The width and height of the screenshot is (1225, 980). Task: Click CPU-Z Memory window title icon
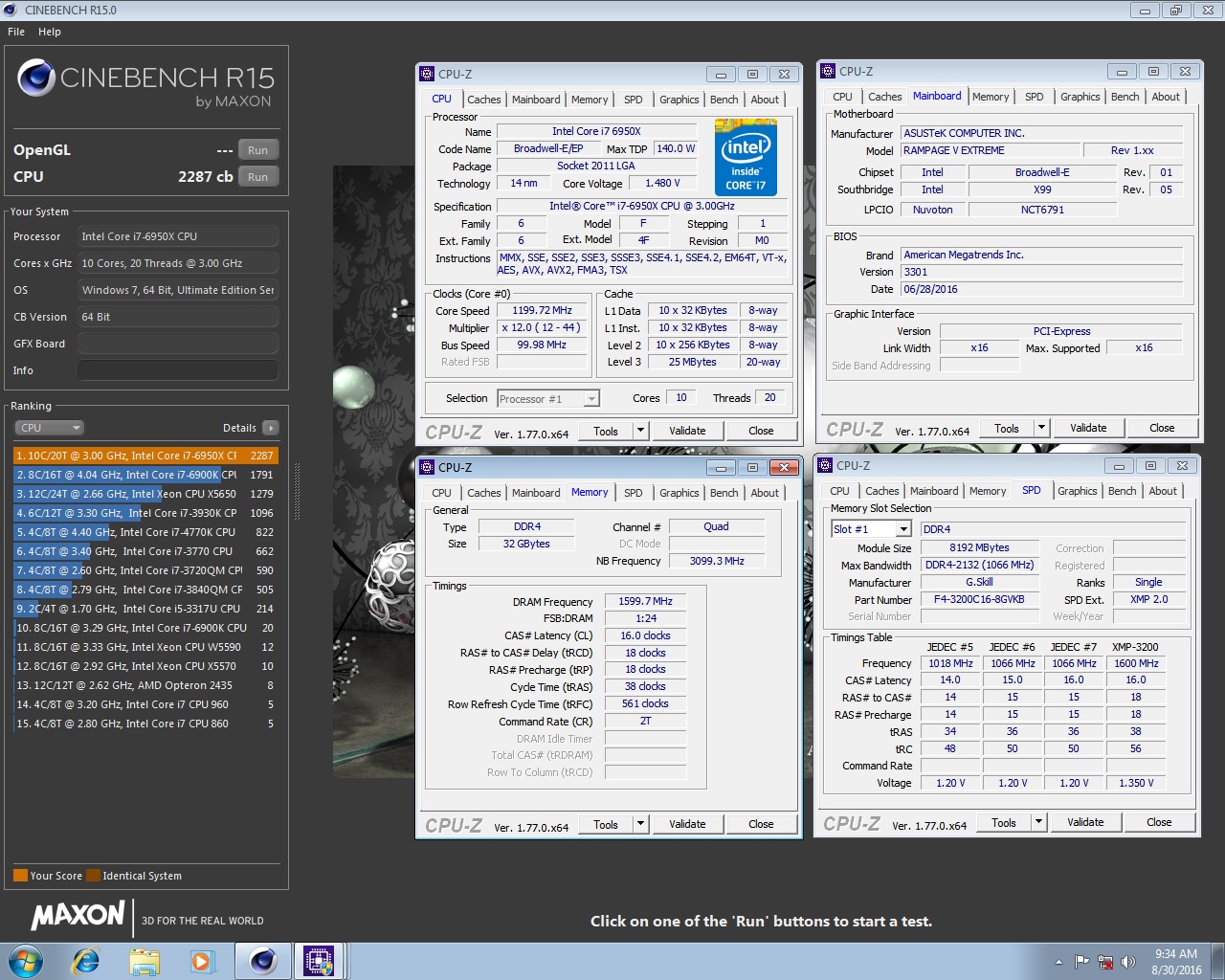click(x=427, y=467)
